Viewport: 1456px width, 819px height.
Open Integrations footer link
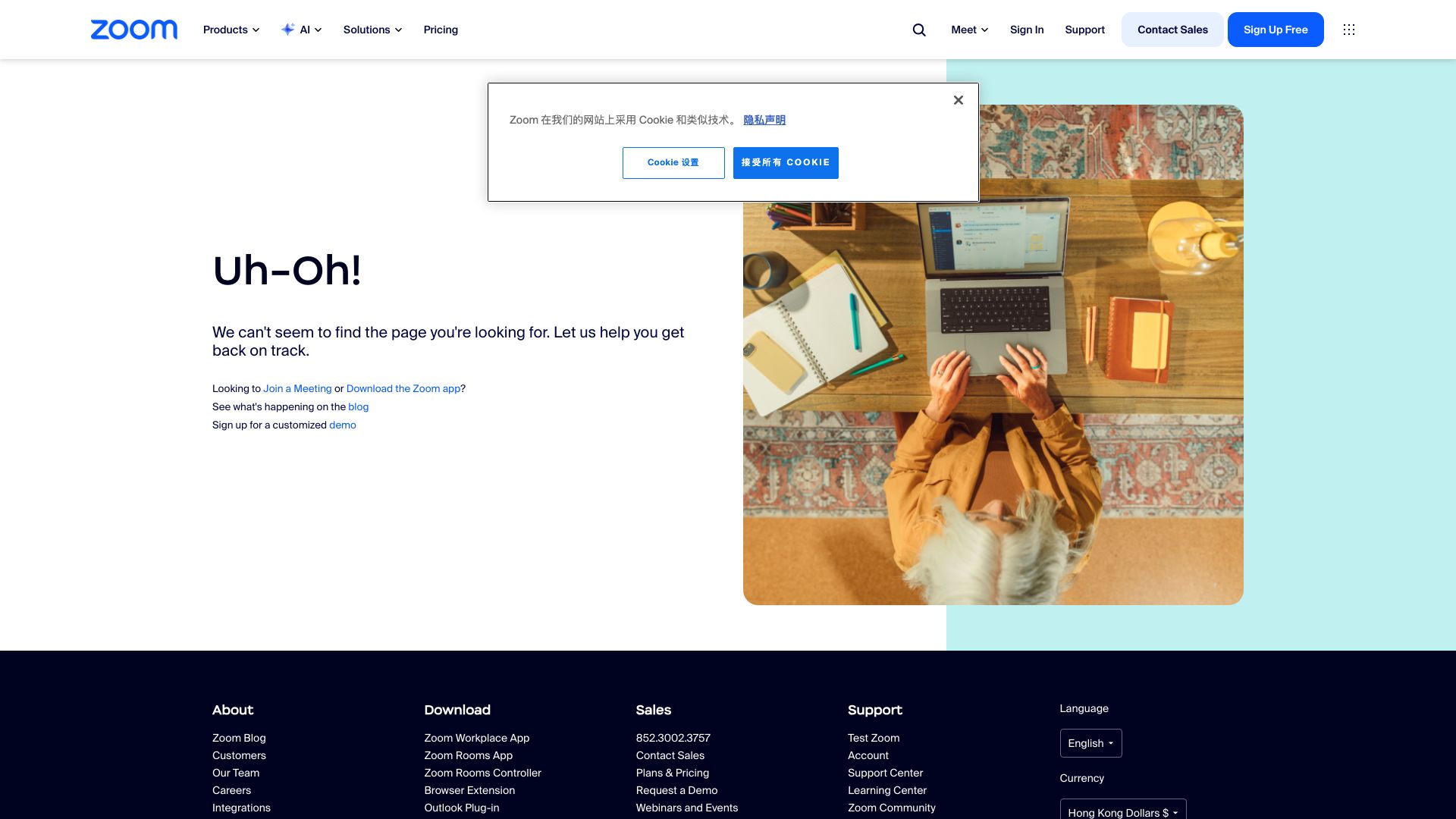(x=241, y=808)
